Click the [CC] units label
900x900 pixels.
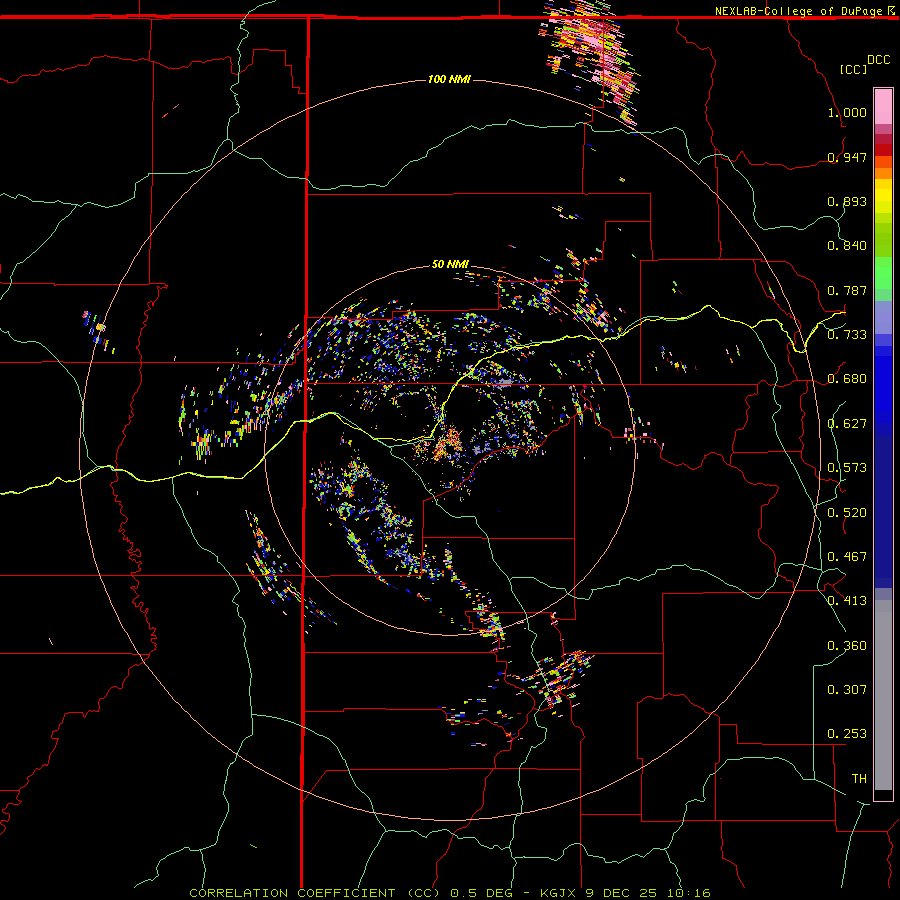click(x=853, y=69)
